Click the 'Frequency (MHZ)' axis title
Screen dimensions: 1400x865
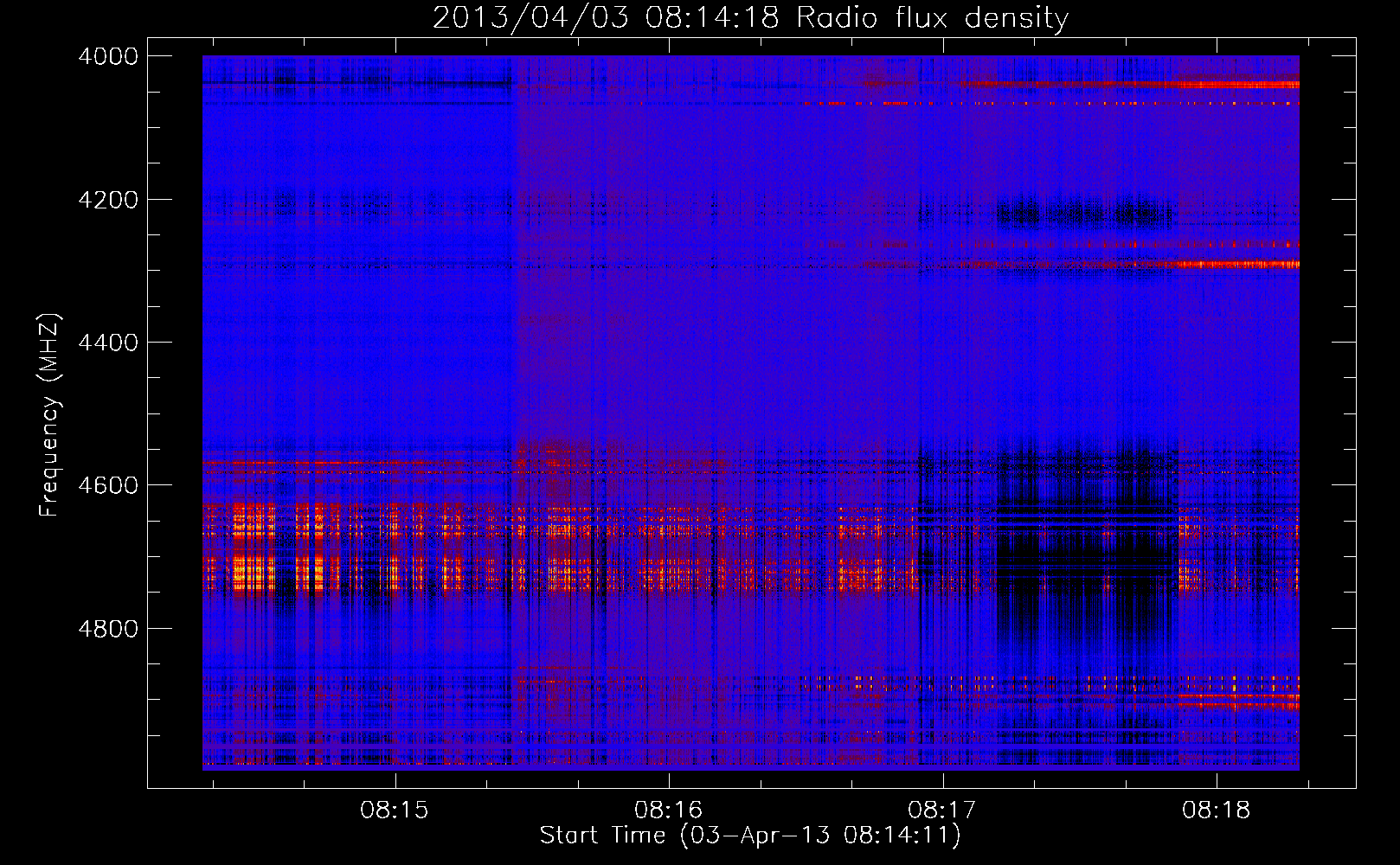tap(50, 415)
